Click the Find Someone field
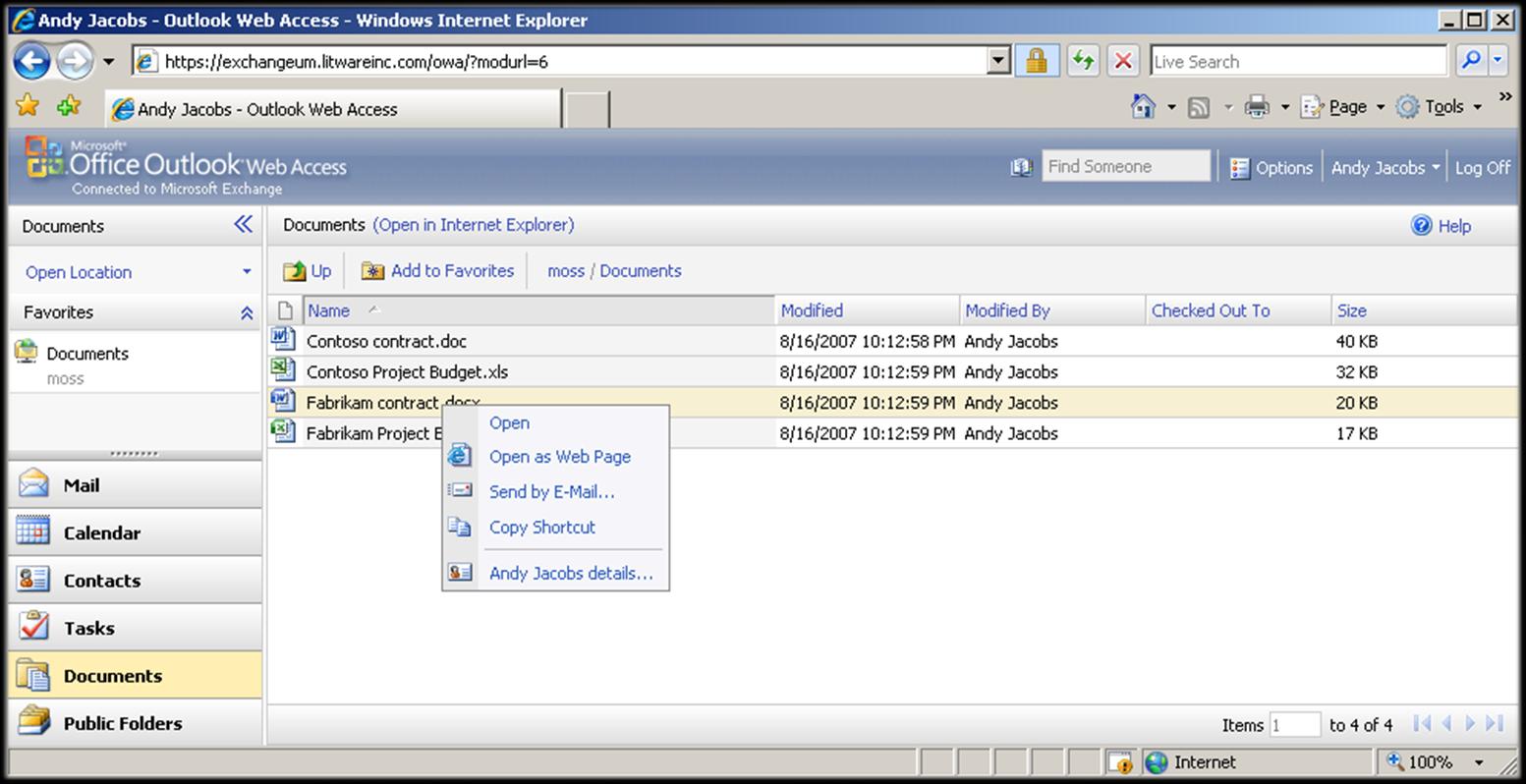 tap(1126, 166)
